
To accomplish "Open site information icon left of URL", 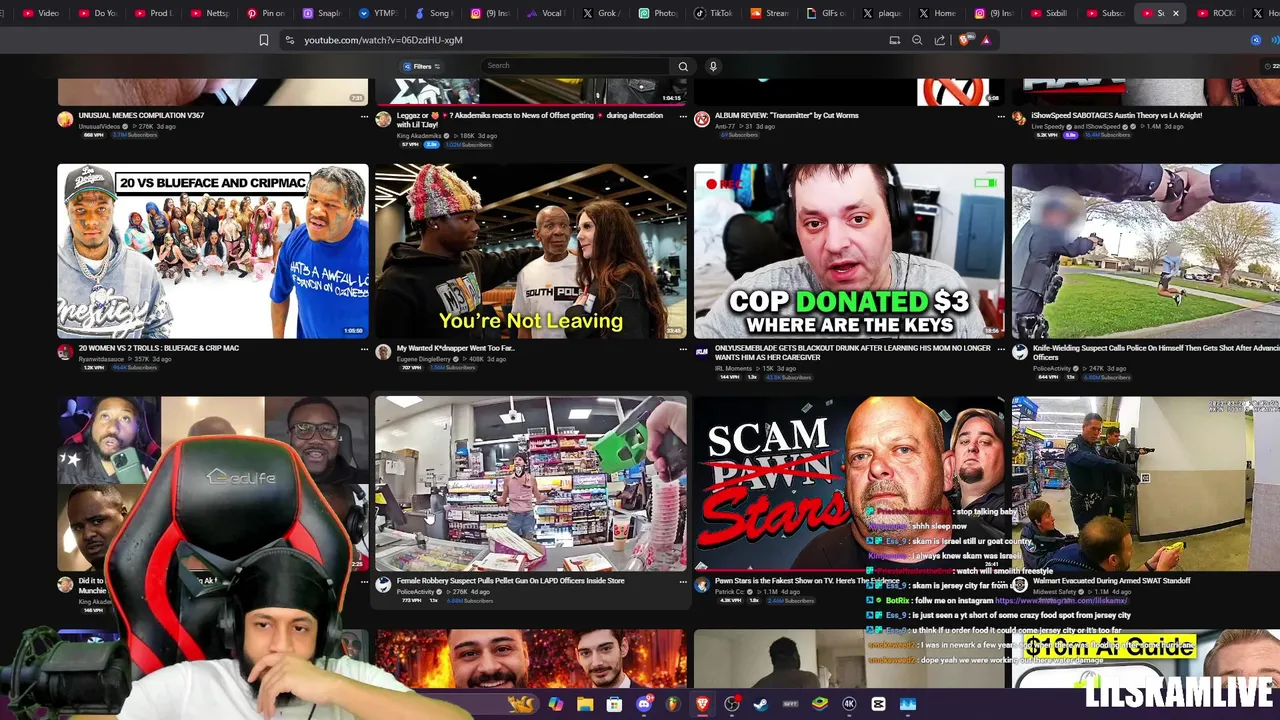I will pyautogui.click(x=289, y=40).
